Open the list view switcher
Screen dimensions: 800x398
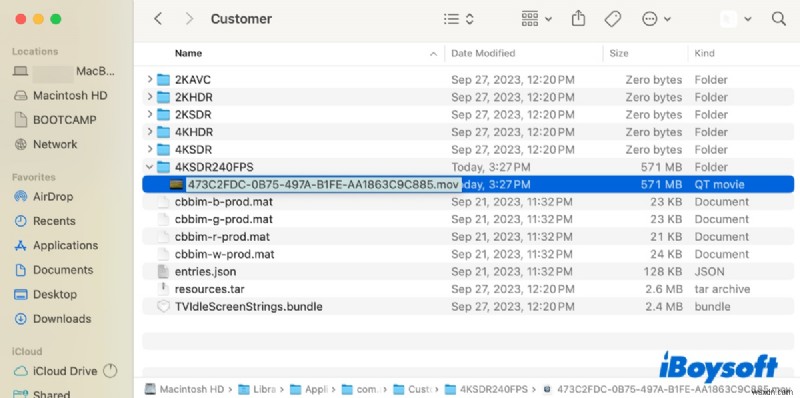pos(459,19)
